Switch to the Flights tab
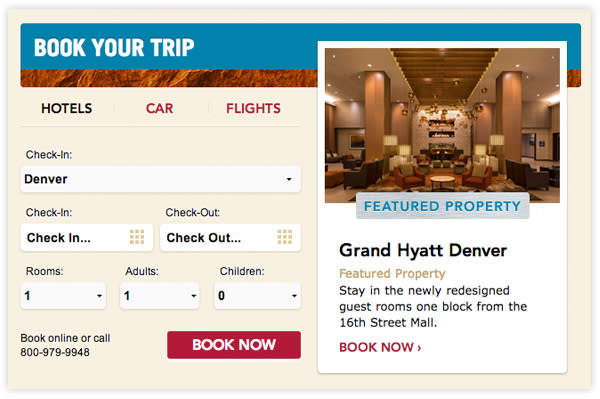Viewport: 600px width, 399px height. 253,109
